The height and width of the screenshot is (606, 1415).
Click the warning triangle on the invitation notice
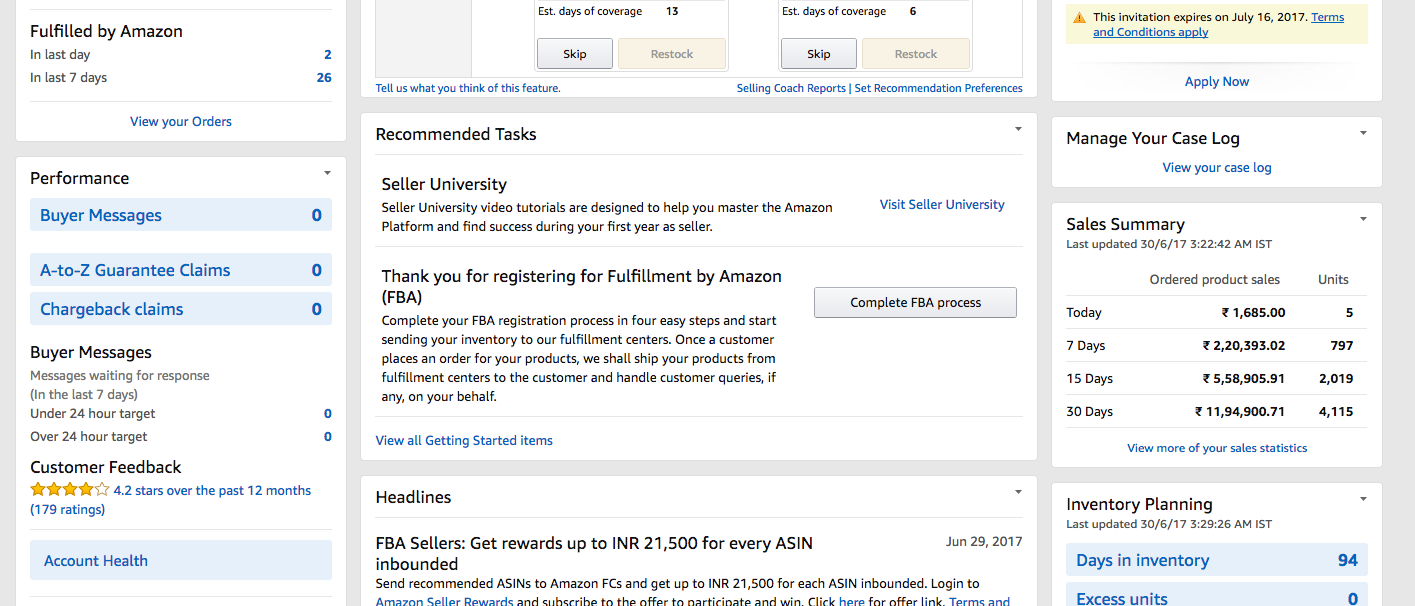click(1078, 17)
